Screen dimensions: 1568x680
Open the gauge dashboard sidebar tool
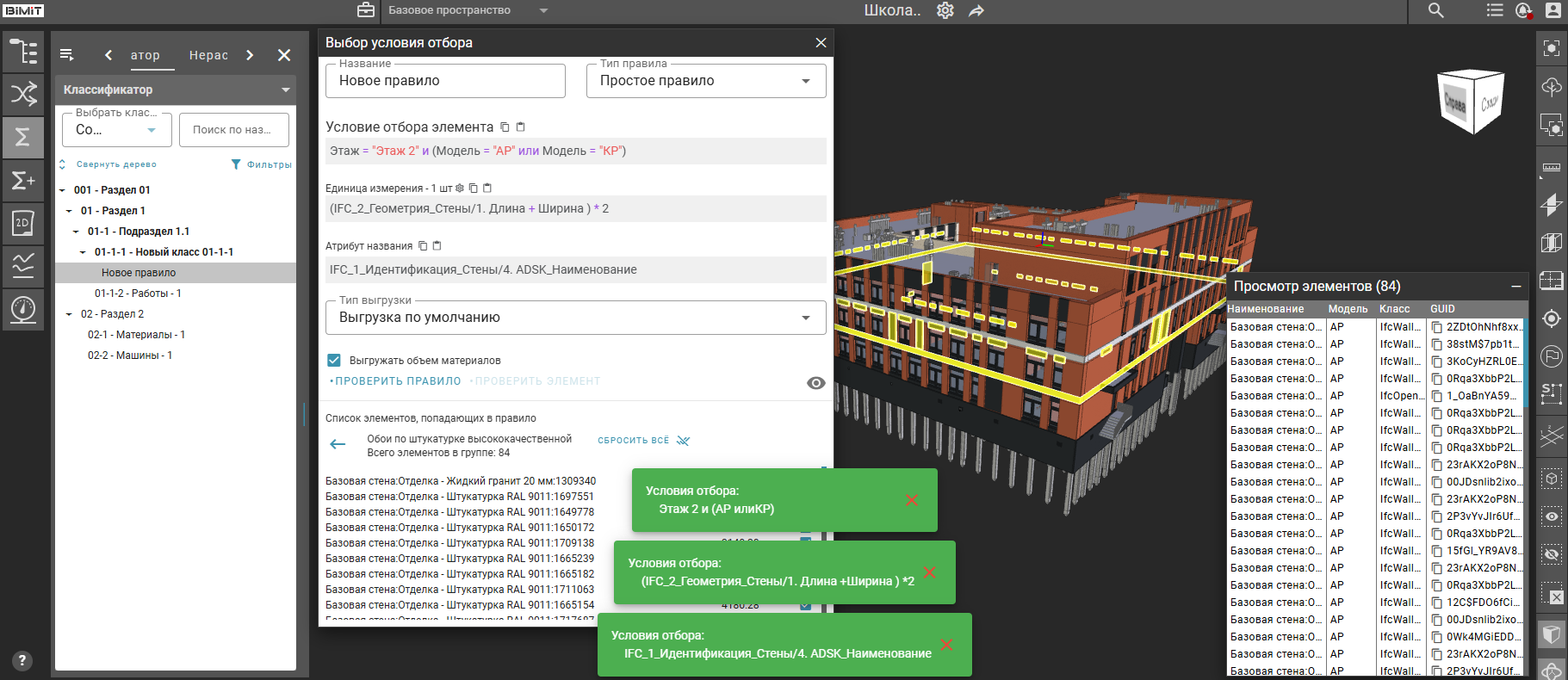(x=23, y=308)
